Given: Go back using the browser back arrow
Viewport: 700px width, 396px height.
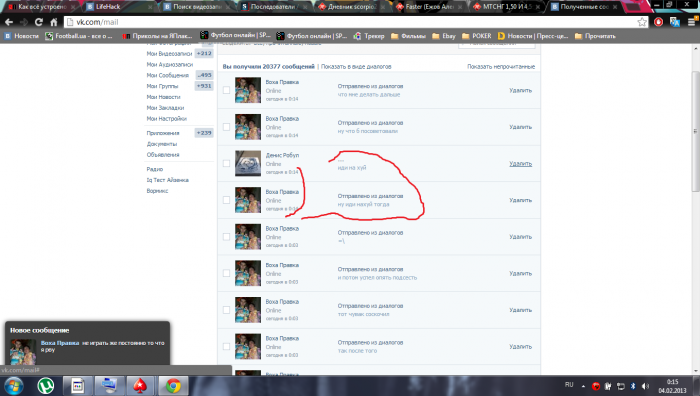Looking at the screenshot, I should [x=9, y=22].
